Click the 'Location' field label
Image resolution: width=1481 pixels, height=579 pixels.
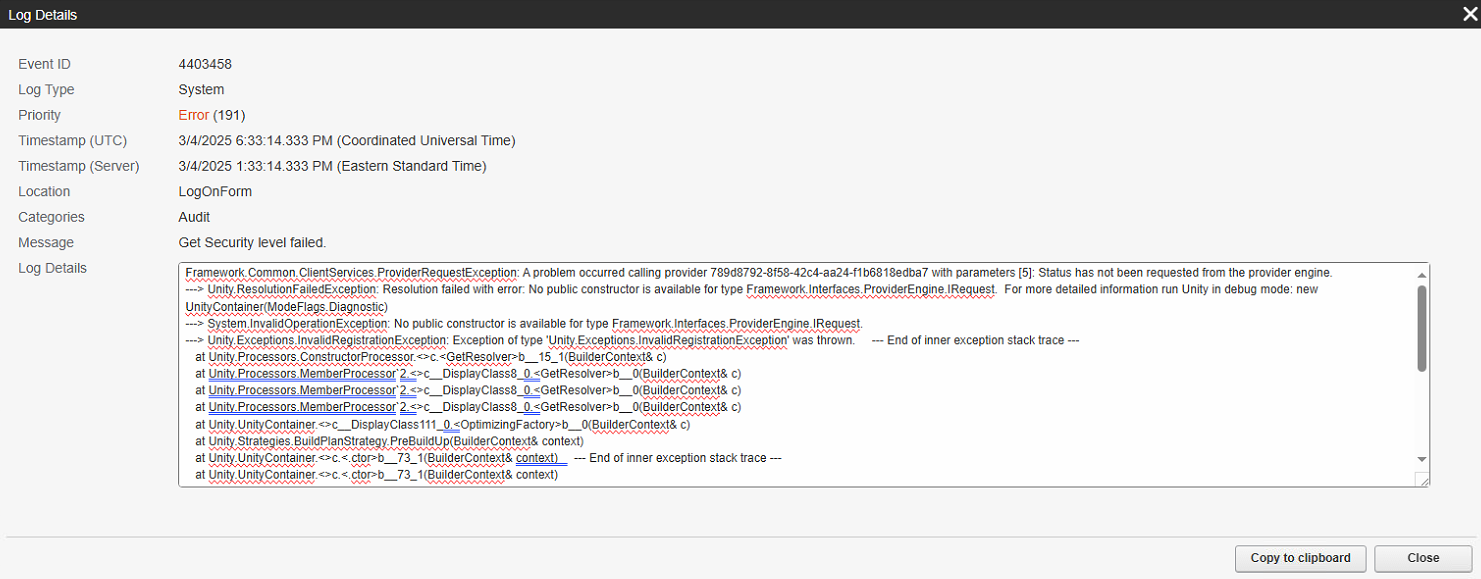44,192
